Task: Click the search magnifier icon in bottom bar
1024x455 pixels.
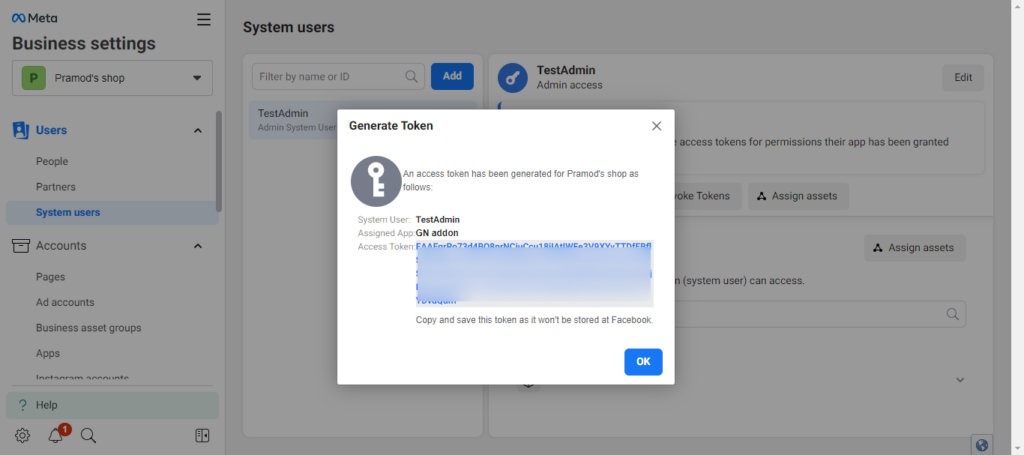Action: tap(88, 435)
